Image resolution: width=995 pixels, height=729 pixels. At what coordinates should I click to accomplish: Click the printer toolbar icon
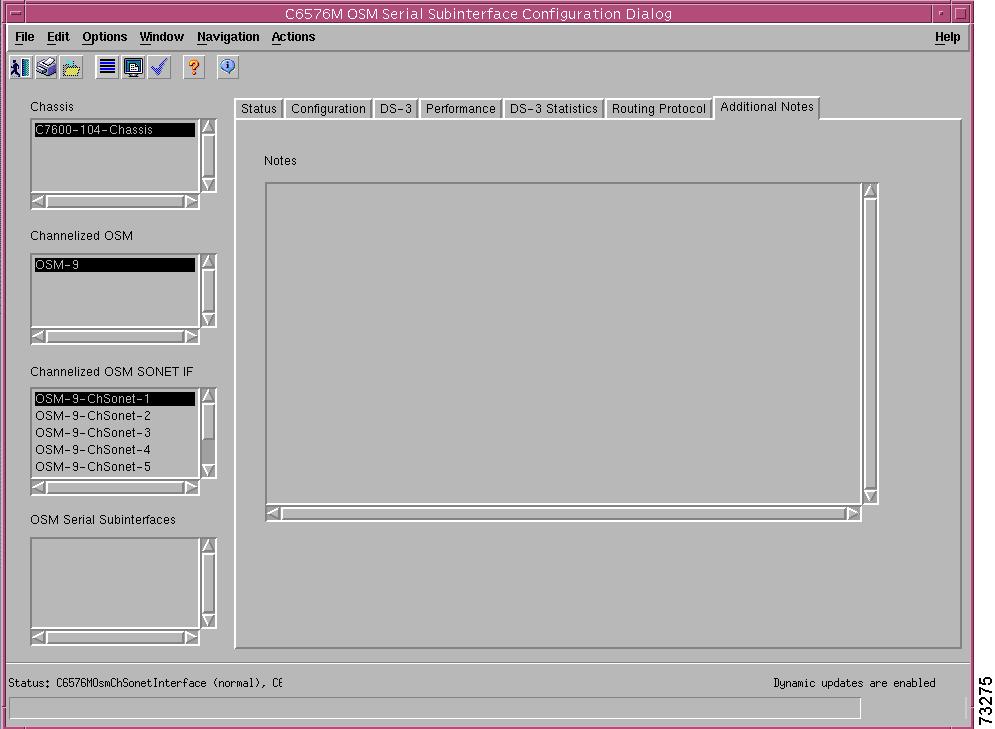pyautogui.click(x=46, y=67)
